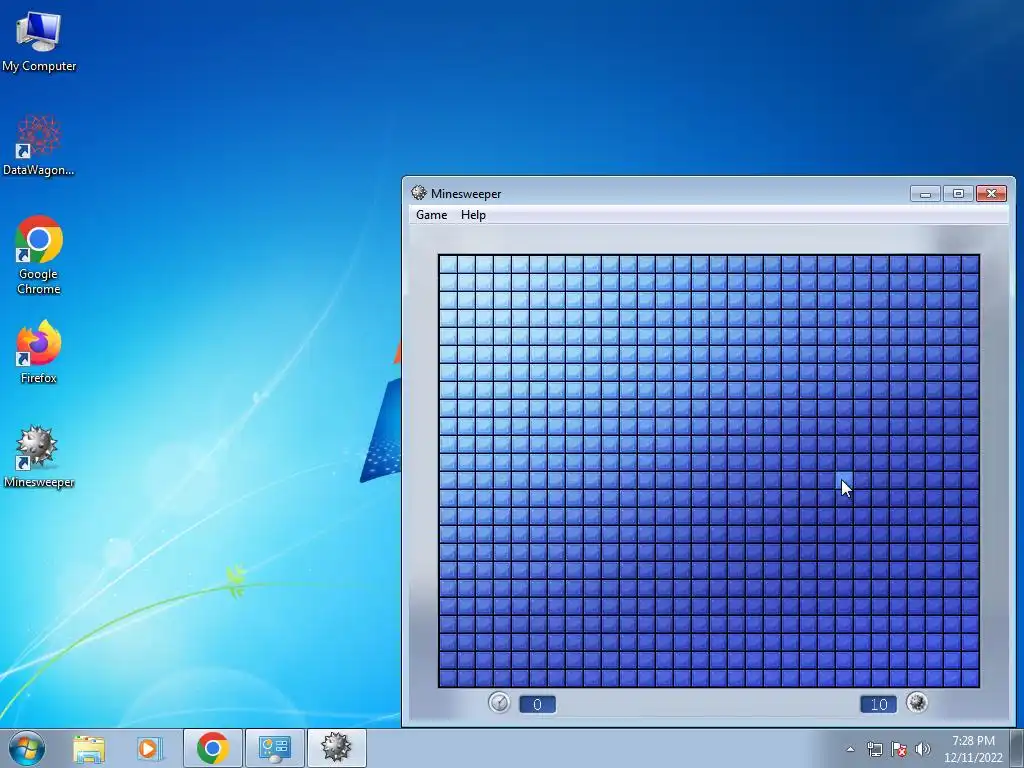Image resolution: width=1024 pixels, height=768 pixels.
Task: Maximize the Minesweeper window
Action: point(958,193)
